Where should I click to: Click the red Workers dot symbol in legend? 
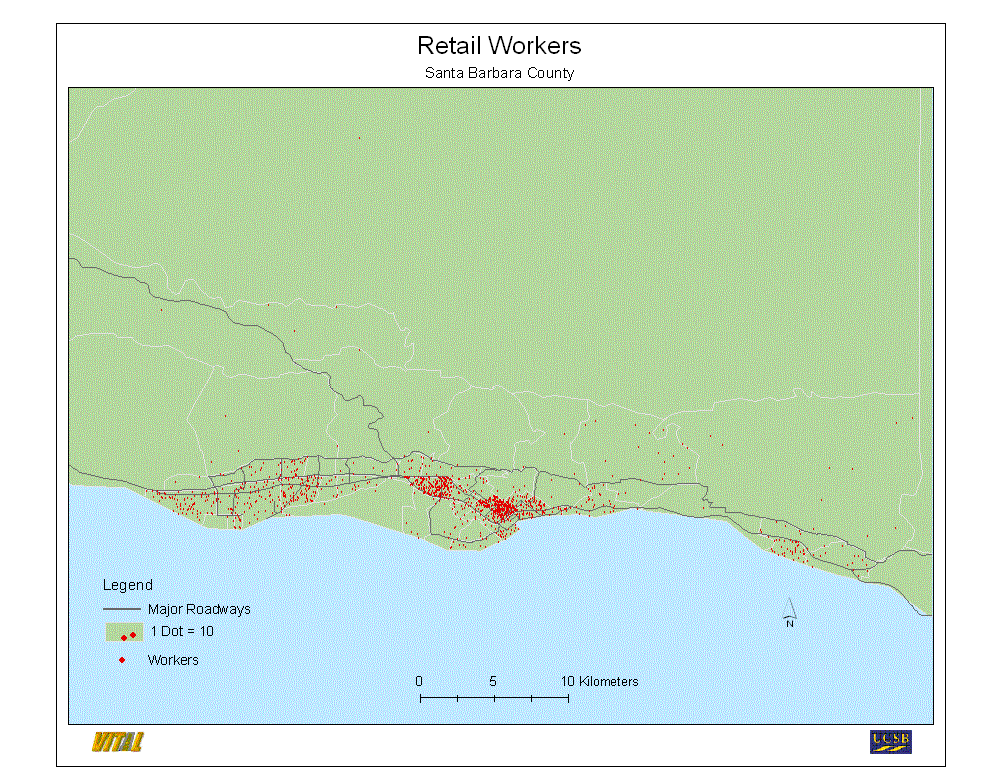click(122, 660)
